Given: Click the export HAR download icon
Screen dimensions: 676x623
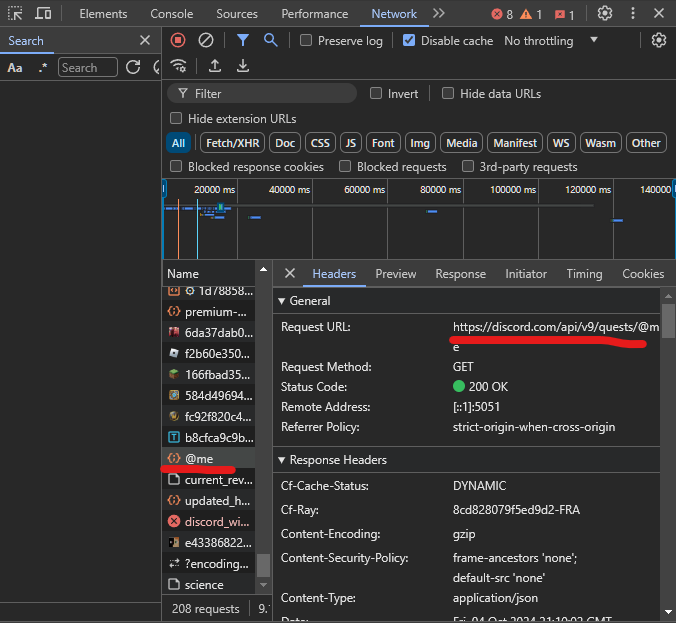Looking at the screenshot, I should click(x=243, y=66).
